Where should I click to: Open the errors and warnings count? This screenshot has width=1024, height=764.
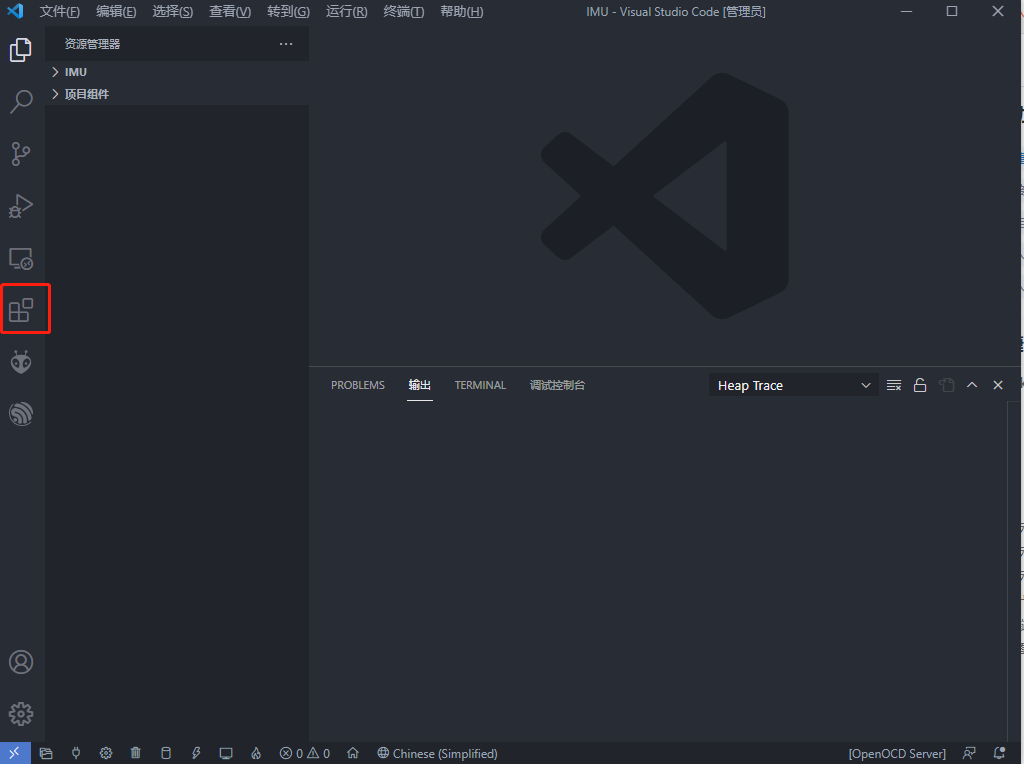(305, 753)
